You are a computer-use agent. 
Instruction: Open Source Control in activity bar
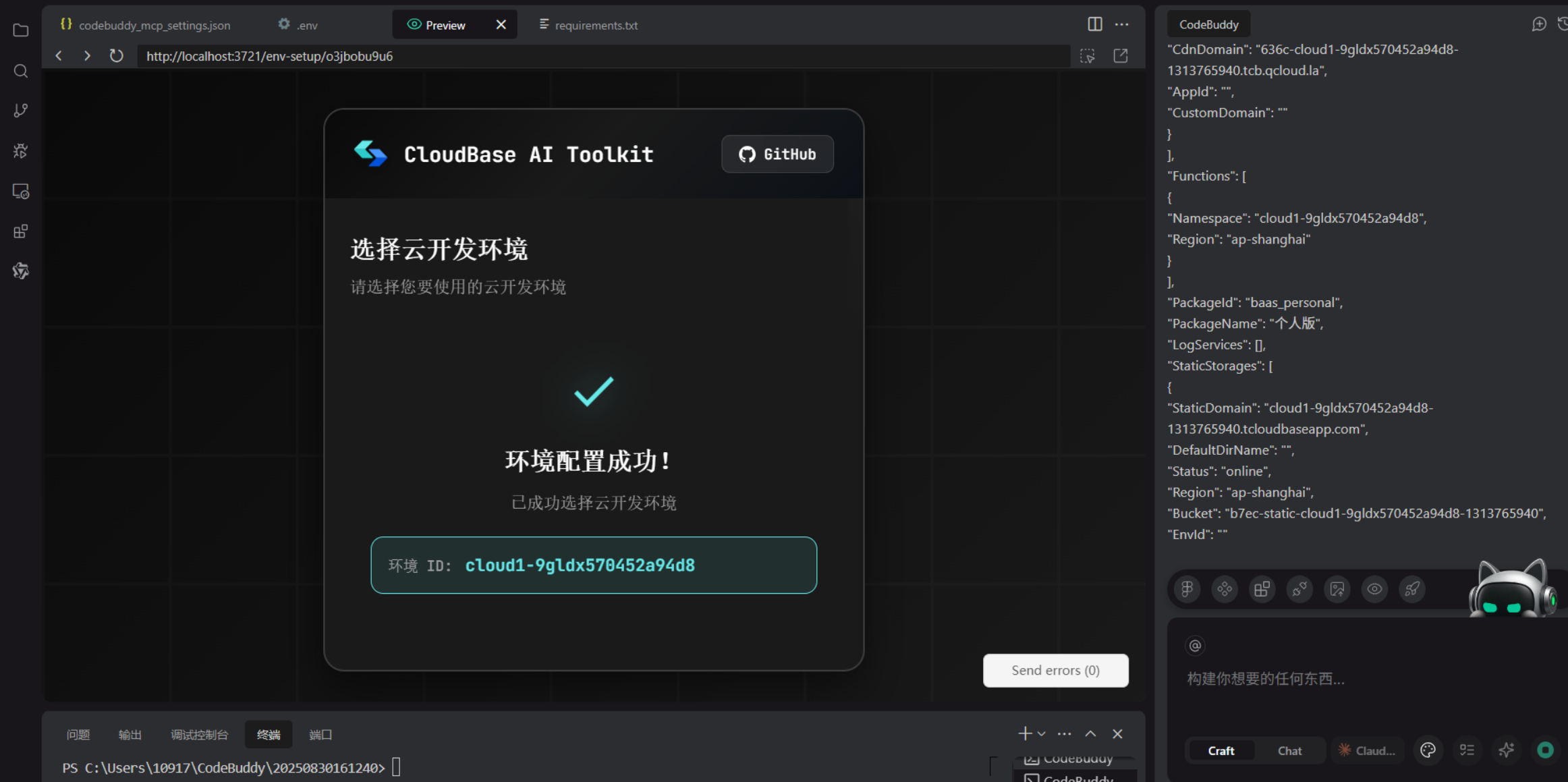click(20, 111)
